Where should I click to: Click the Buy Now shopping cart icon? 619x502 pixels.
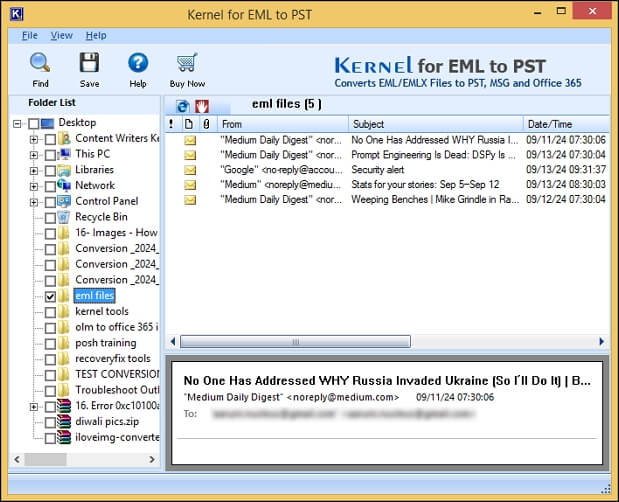pyautogui.click(x=187, y=62)
